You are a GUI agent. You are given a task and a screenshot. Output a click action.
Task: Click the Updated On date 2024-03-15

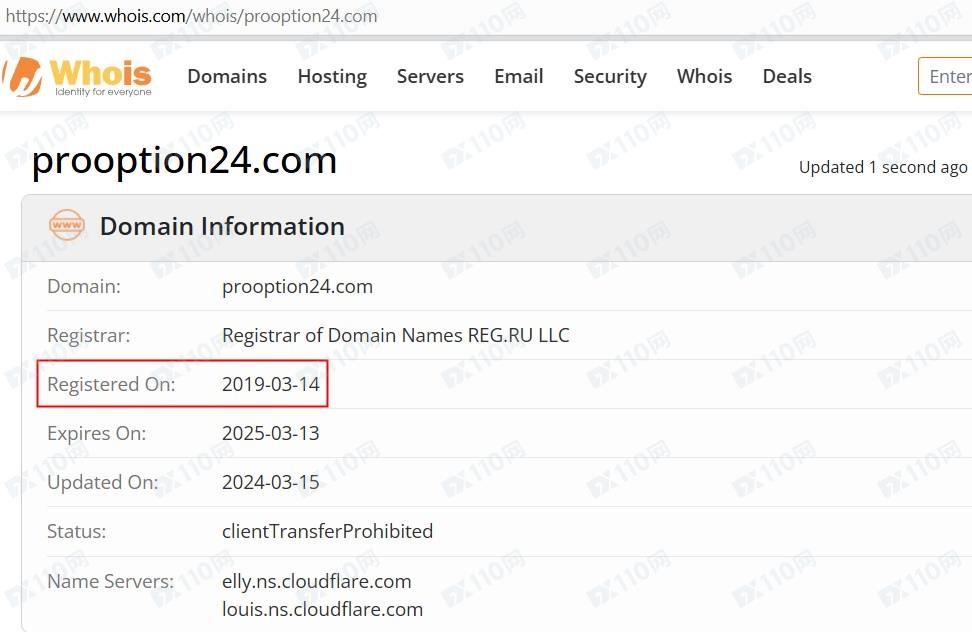click(271, 482)
